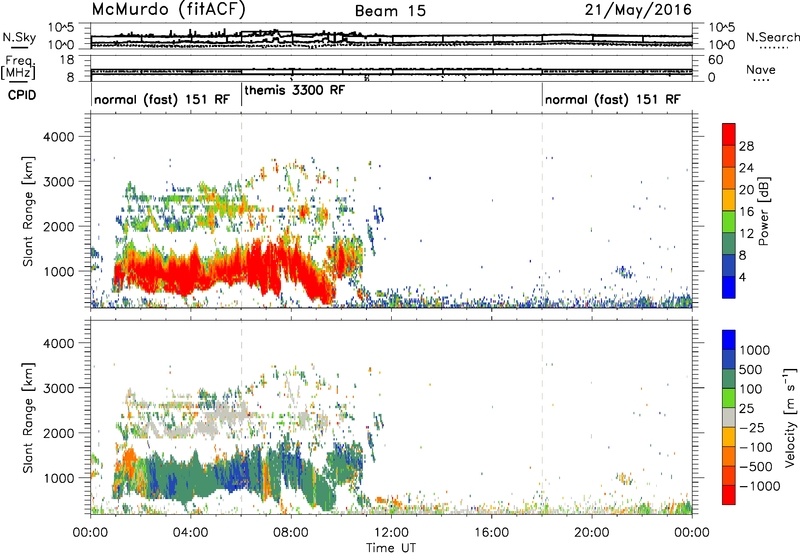Click the '500' tick on Velocity colorbar
Screen dimensions: 800x554
(x=753, y=370)
